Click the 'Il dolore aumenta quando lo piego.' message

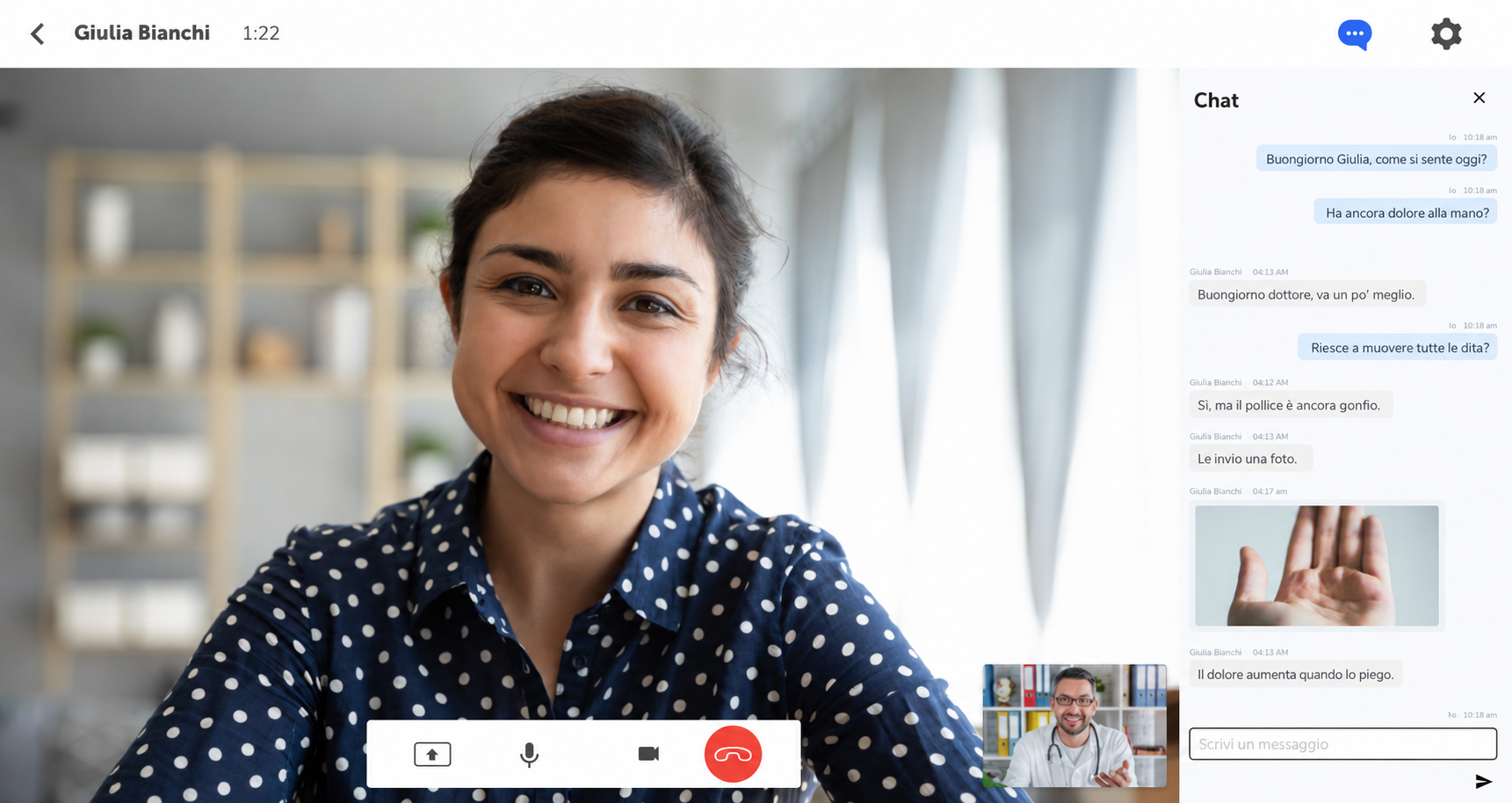pyautogui.click(x=1295, y=675)
